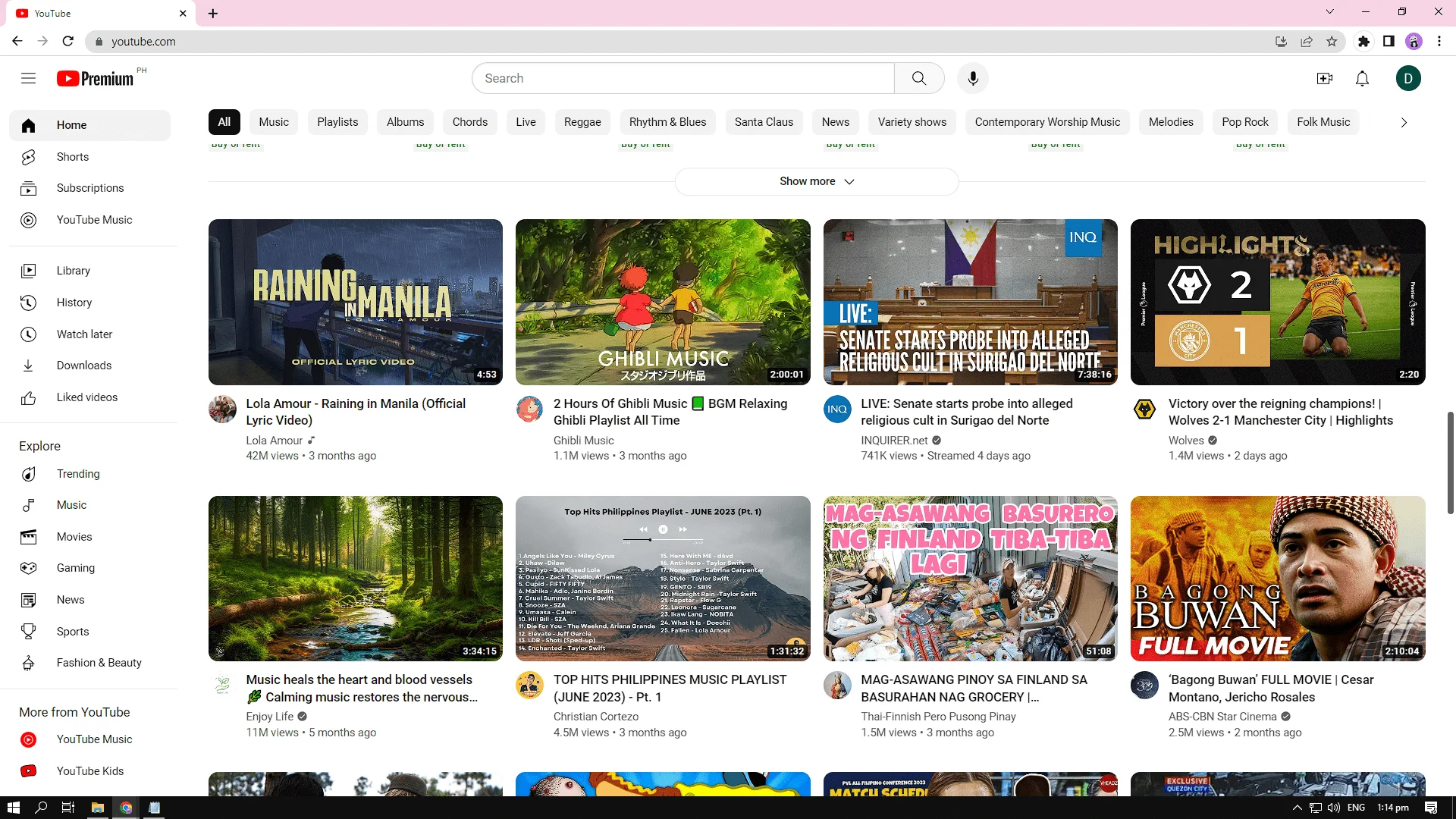Click the search magnifier button

point(919,78)
